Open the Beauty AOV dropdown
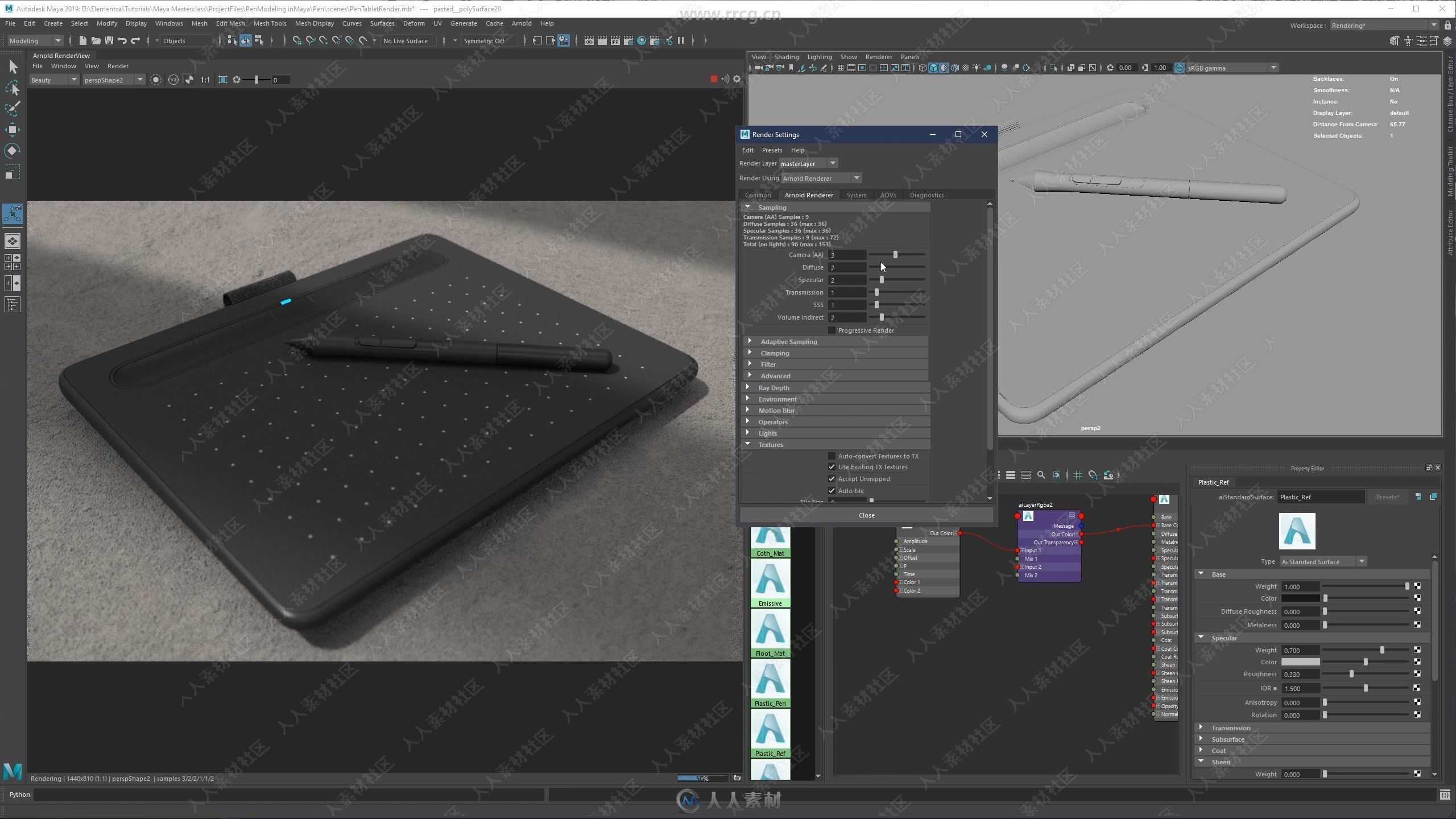Image resolution: width=1456 pixels, height=819 pixels. click(53, 80)
